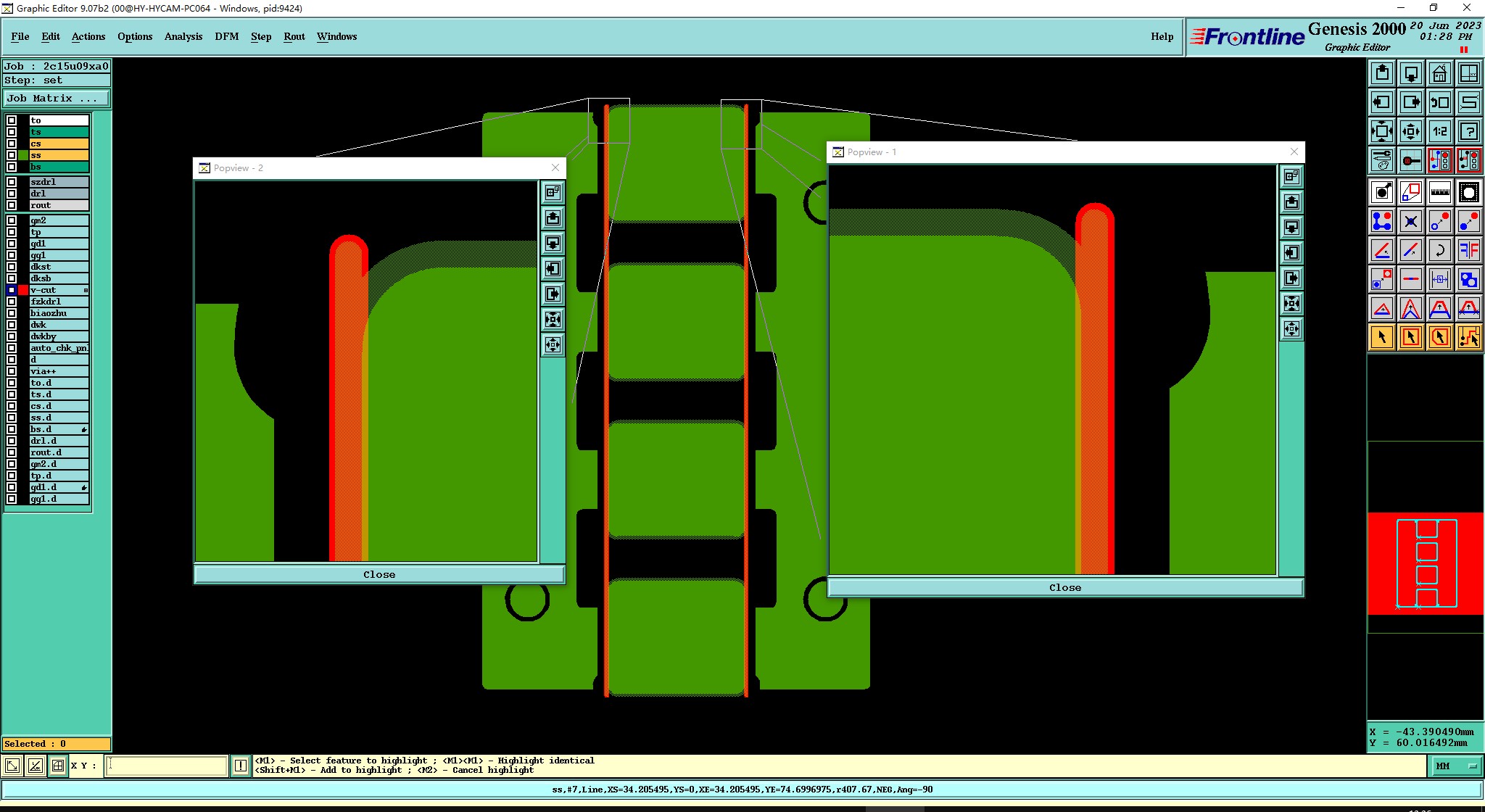1485x812 pixels.
Task: Select the plain arrow select tool
Action: click(x=1382, y=337)
